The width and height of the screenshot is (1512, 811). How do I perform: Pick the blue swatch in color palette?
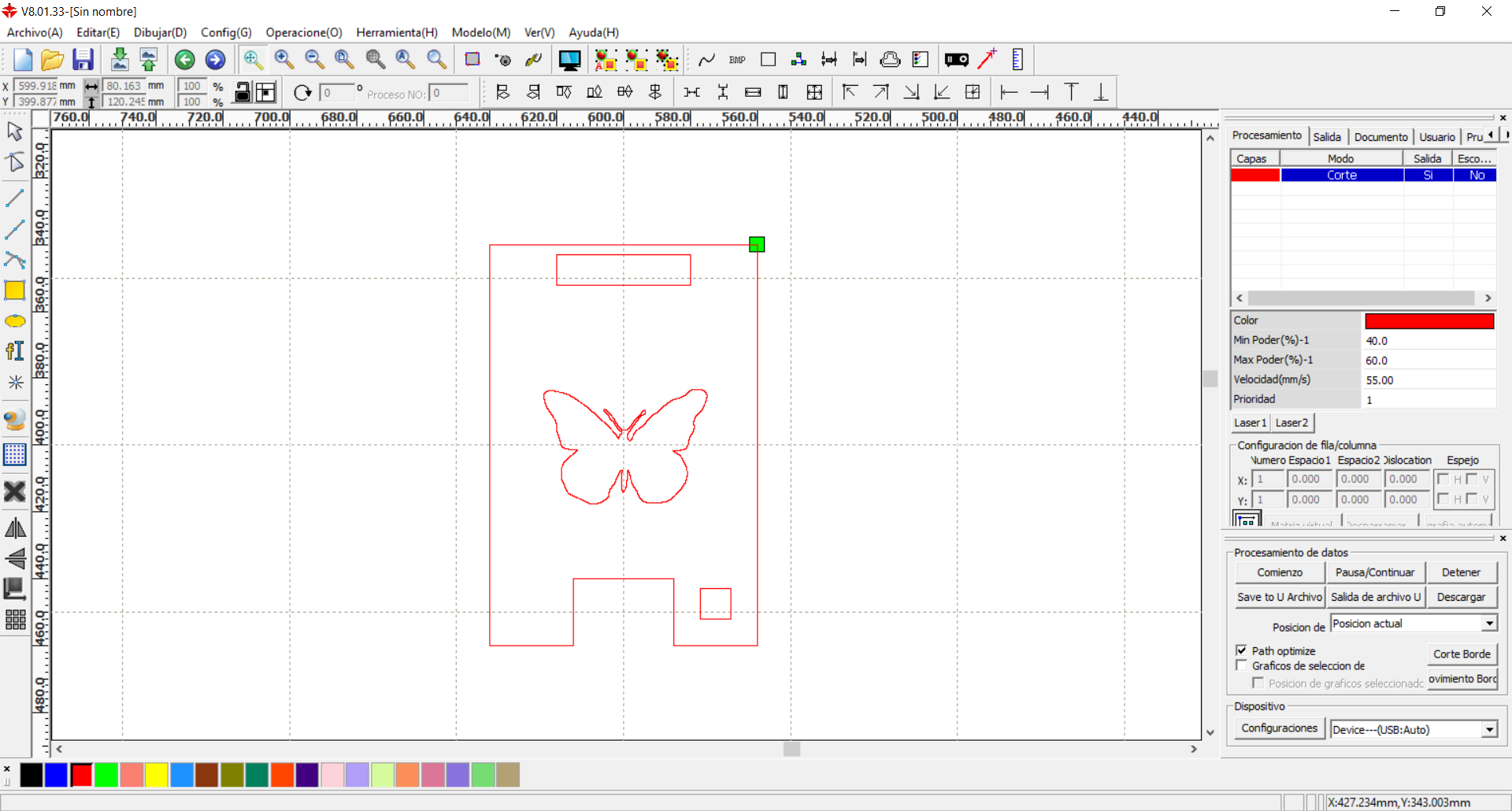(56, 776)
